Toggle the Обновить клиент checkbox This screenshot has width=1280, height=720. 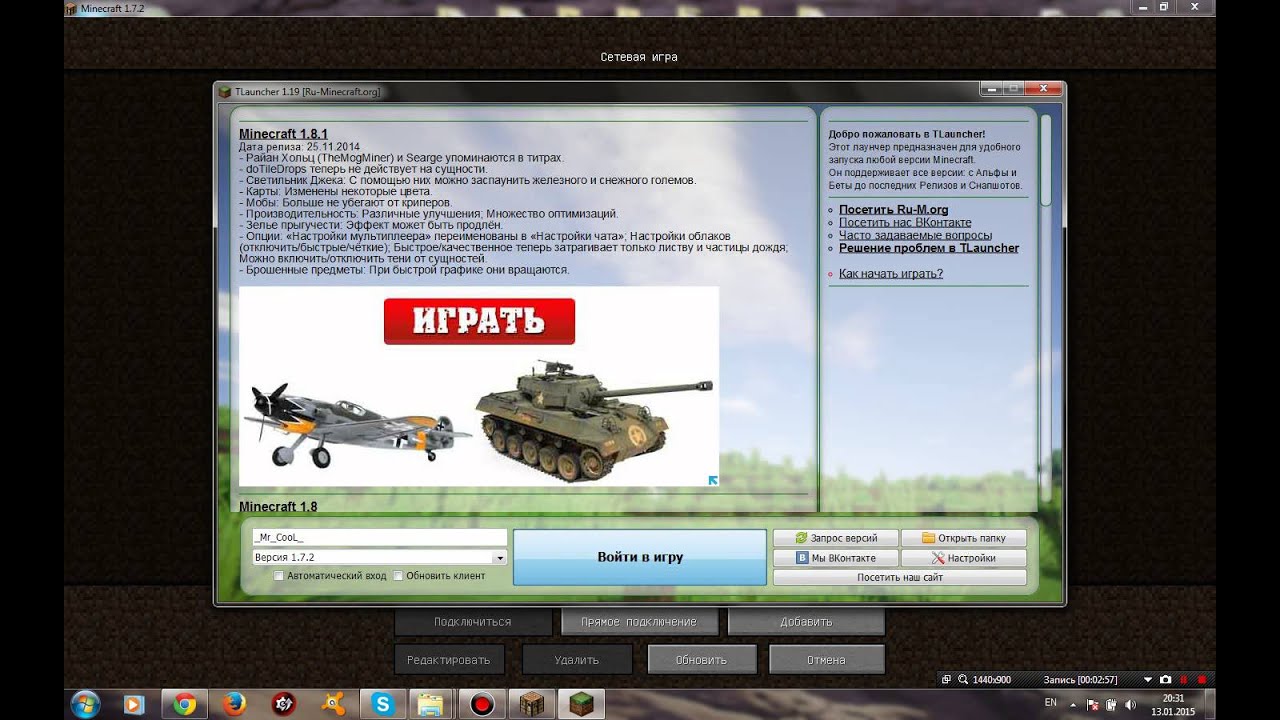398,576
